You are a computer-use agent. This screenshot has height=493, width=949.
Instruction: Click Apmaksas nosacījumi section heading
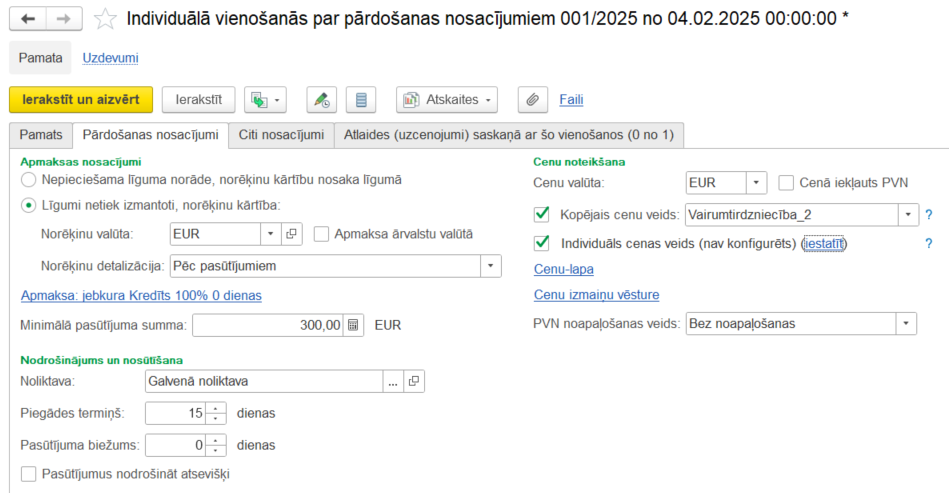80,162
